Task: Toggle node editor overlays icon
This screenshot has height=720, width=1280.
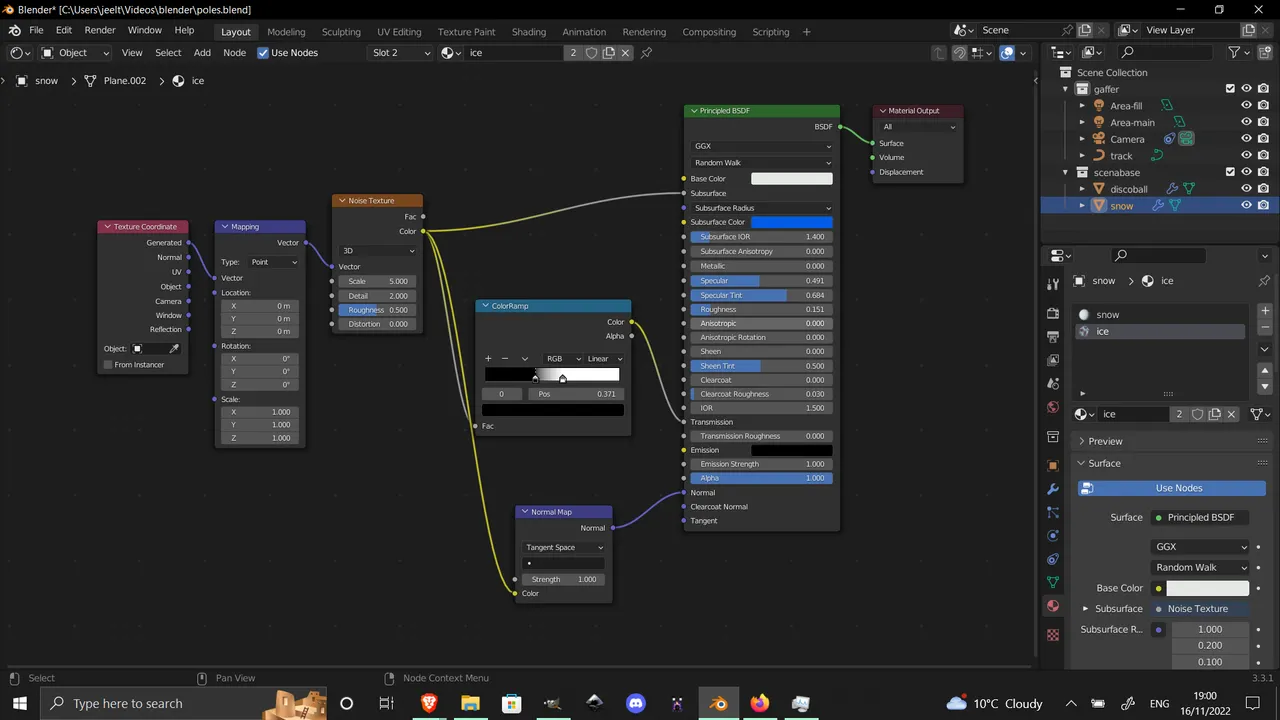Action: point(1007,53)
